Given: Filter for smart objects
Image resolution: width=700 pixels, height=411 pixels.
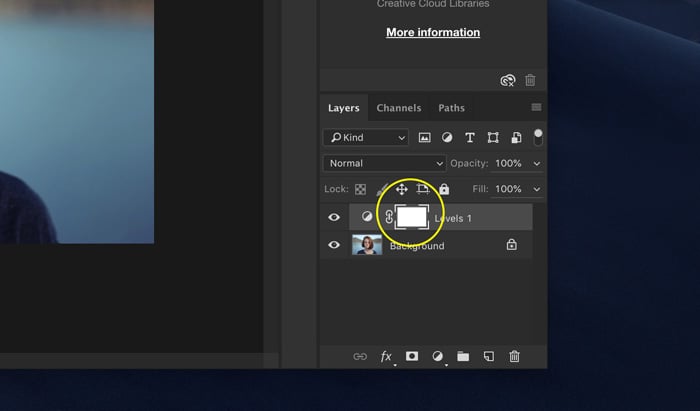Looking at the screenshot, I should (516, 137).
